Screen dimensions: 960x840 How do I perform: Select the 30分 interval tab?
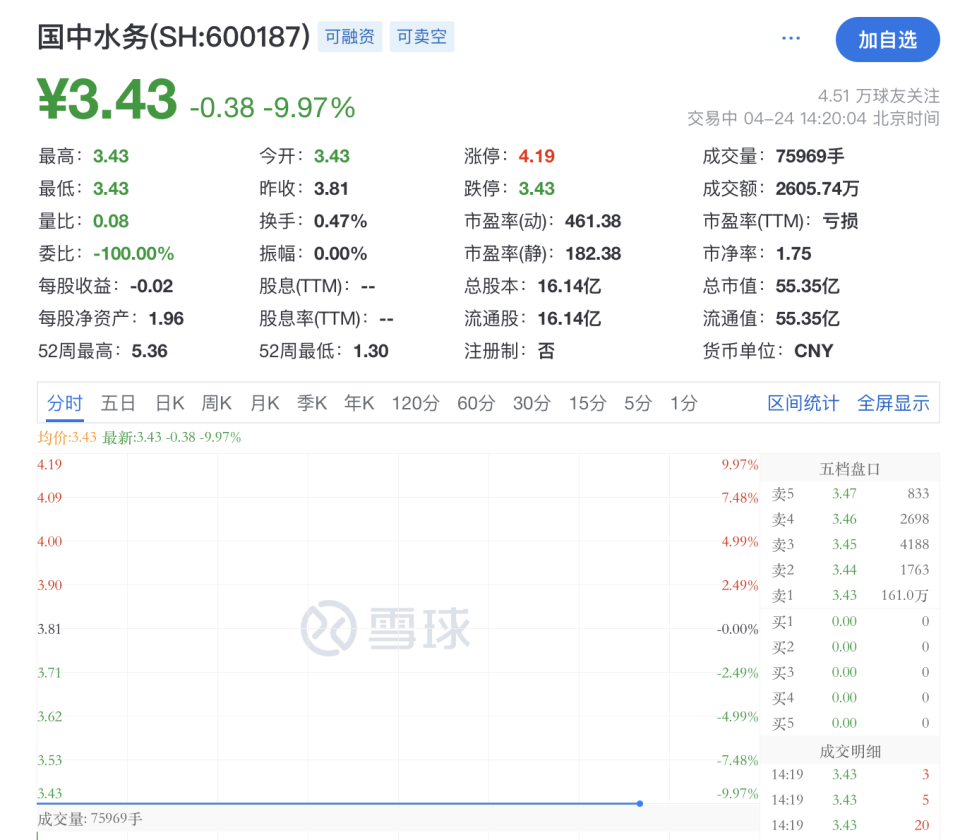tap(532, 403)
